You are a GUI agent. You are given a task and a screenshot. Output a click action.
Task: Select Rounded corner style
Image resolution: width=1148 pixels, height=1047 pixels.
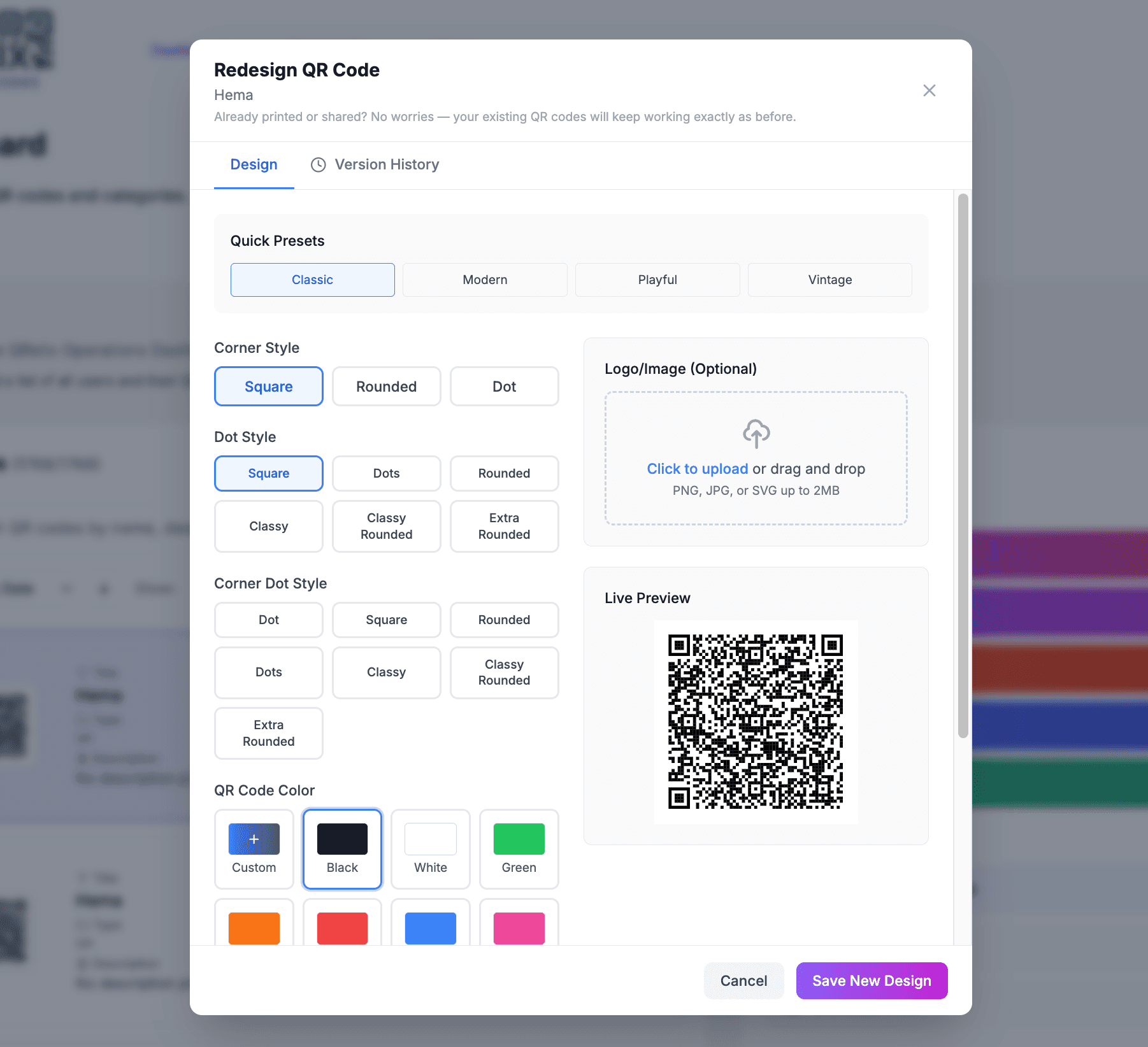386,386
